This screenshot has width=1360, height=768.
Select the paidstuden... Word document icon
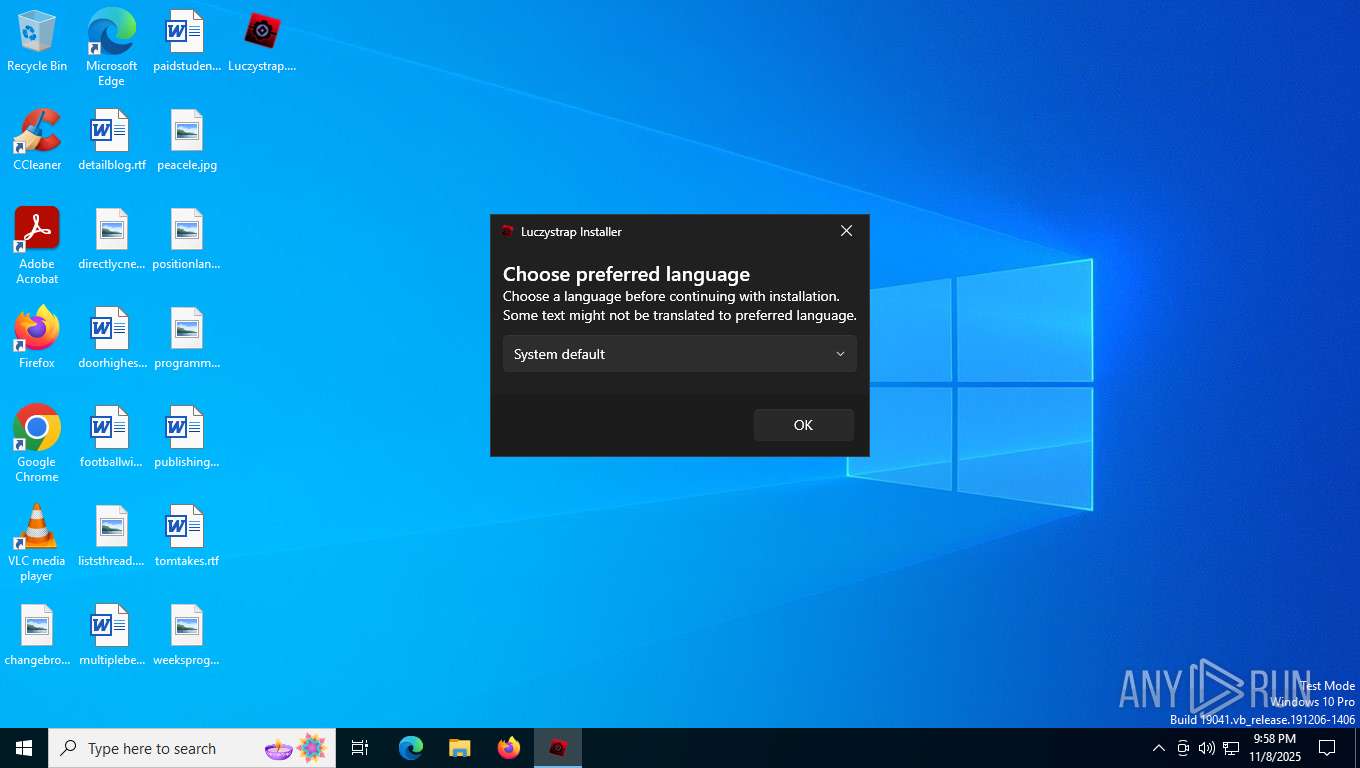coord(186,42)
